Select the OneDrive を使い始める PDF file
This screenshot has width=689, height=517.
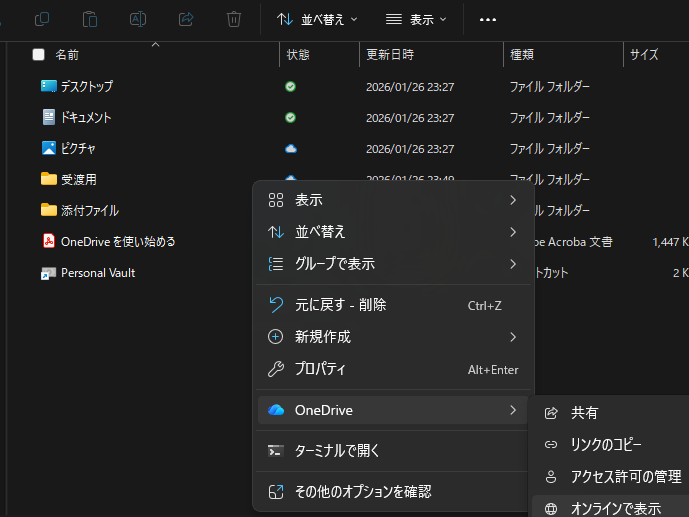point(118,241)
